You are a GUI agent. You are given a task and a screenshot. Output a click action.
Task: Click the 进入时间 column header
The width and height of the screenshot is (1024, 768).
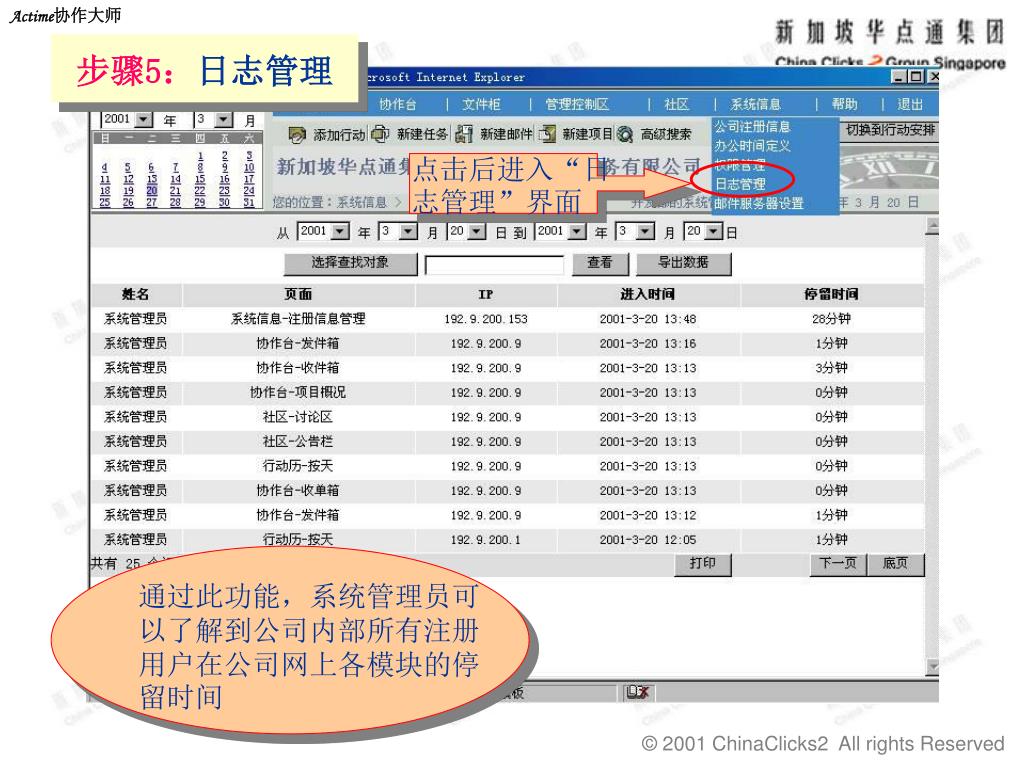tap(648, 295)
